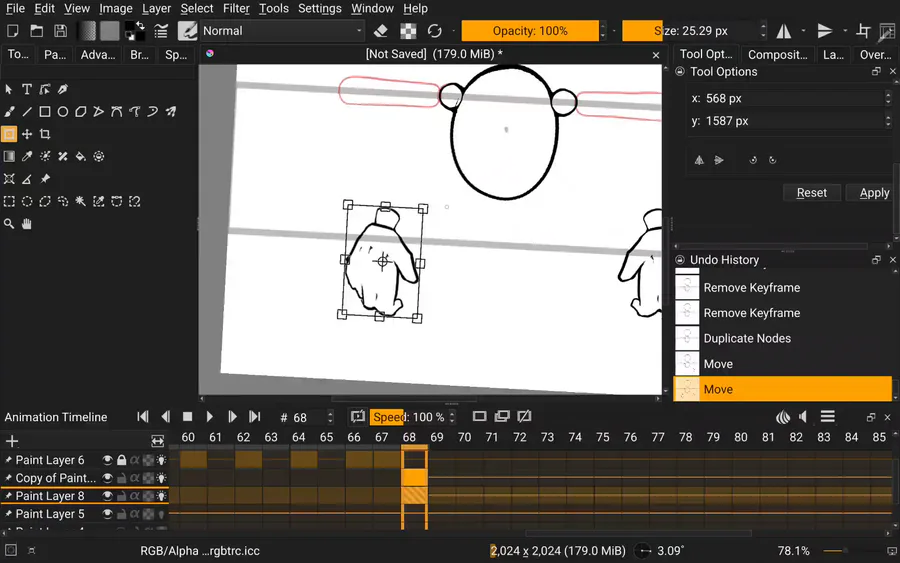Expand the reload preset dropdown arrow
Screen dimensions: 900x563
coord(453,30)
